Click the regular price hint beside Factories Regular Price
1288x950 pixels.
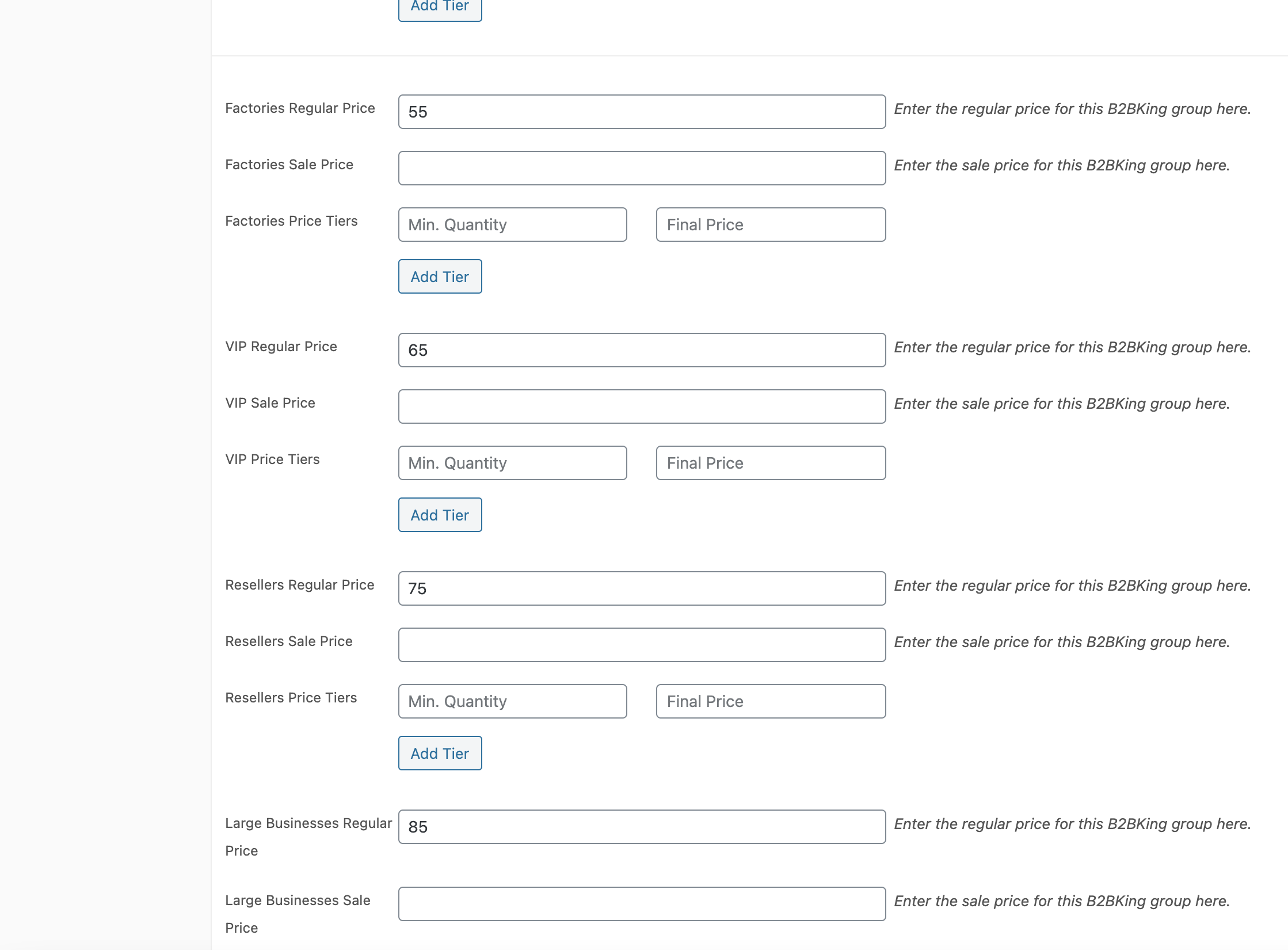1072,109
